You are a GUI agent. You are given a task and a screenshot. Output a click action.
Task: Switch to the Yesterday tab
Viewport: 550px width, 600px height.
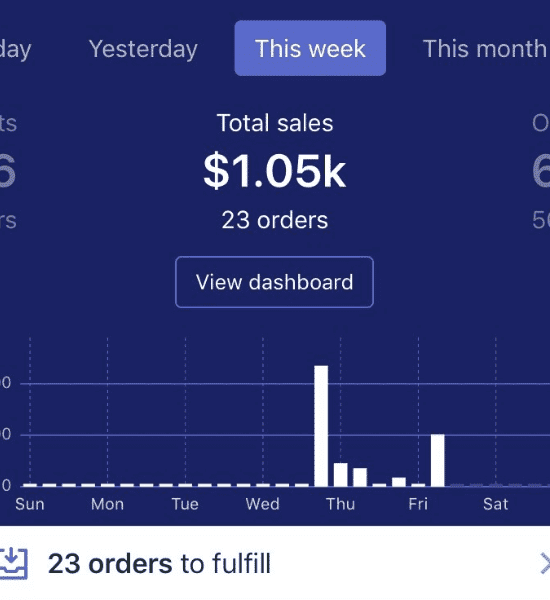143,49
